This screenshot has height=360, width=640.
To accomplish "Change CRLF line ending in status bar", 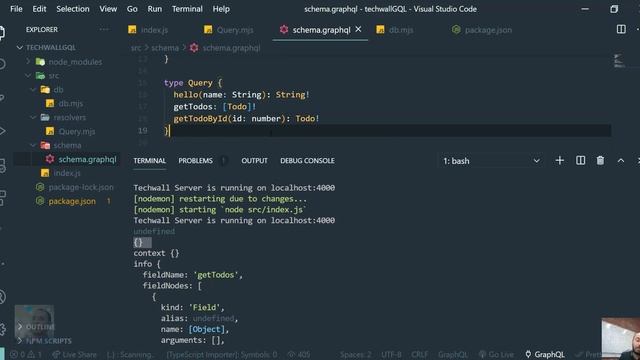I will tap(419, 355).
